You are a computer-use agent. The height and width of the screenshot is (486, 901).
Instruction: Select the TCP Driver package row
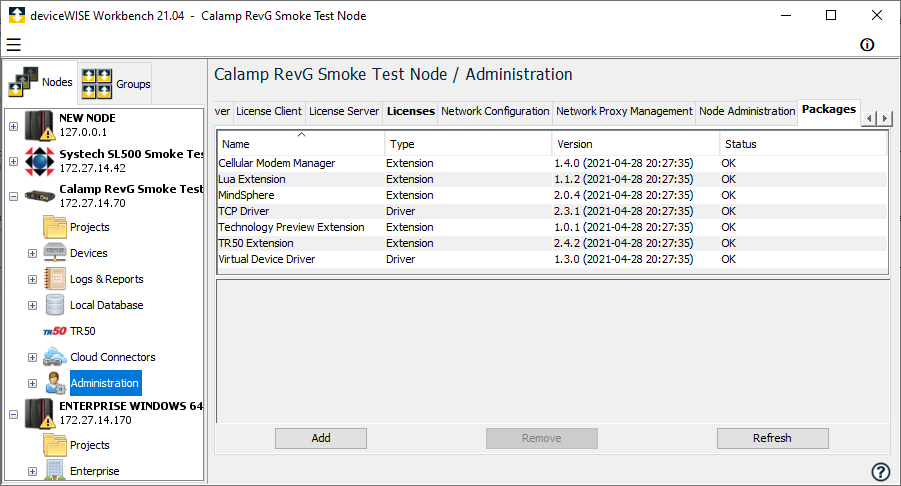[552, 211]
